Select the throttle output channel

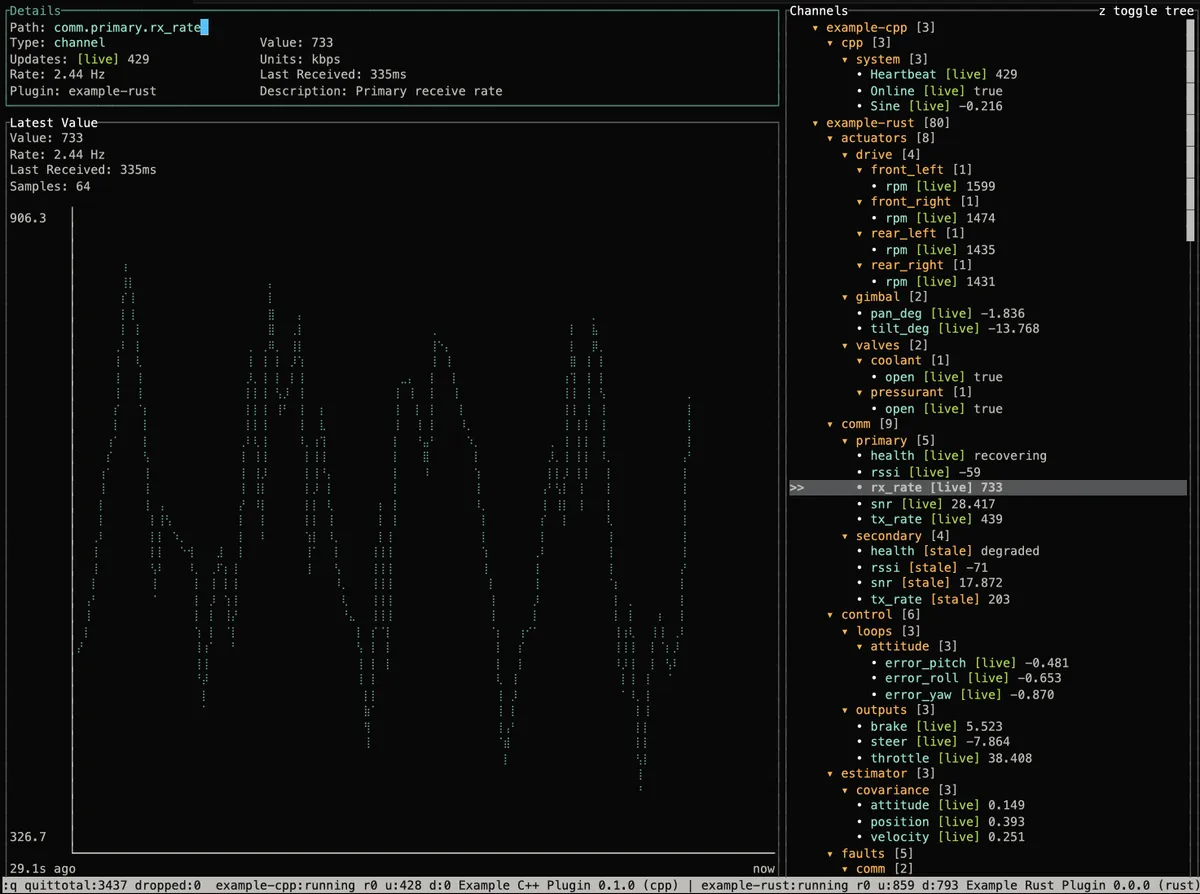click(900, 758)
